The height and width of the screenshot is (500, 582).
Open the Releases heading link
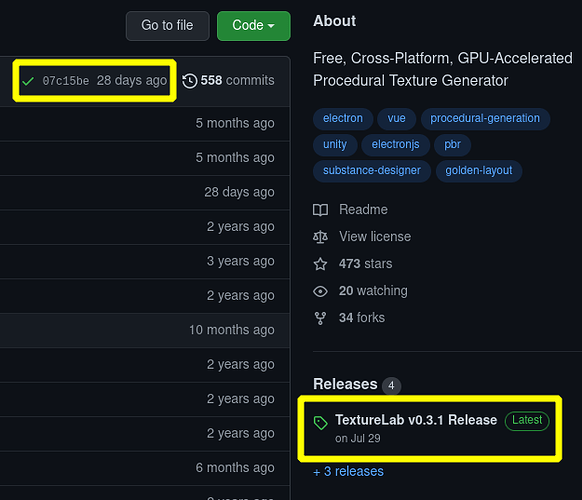coord(345,384)
